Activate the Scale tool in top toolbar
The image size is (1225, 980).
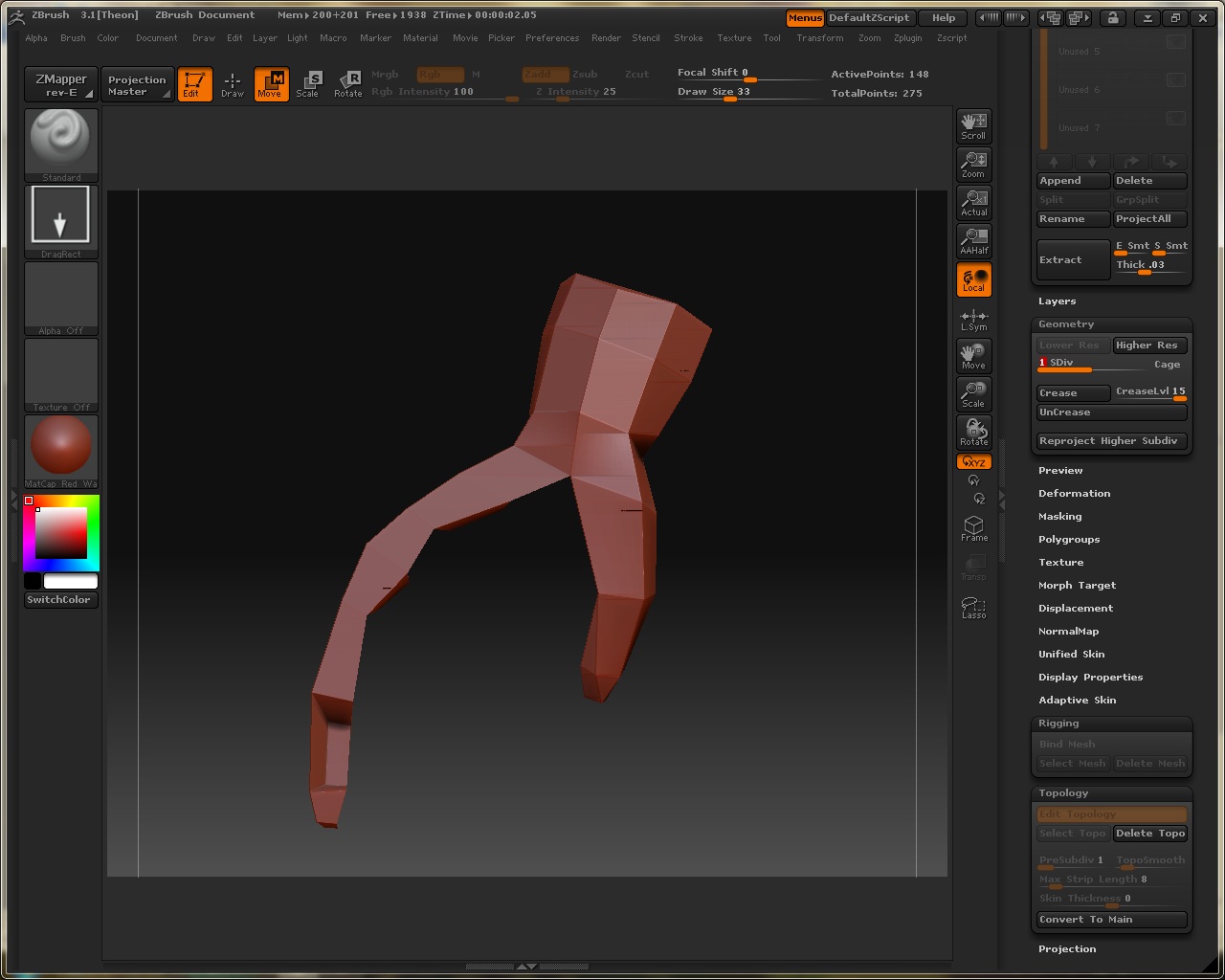(307, 84)
